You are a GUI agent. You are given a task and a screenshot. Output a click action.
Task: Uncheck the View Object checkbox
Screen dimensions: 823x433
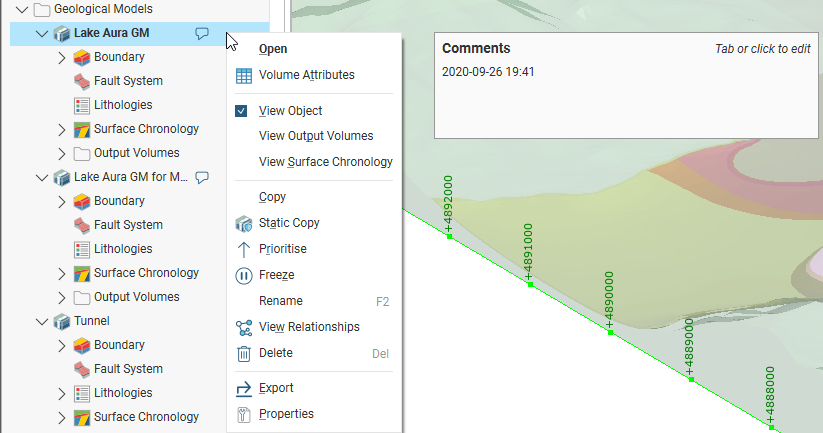[x=242, y=111]
